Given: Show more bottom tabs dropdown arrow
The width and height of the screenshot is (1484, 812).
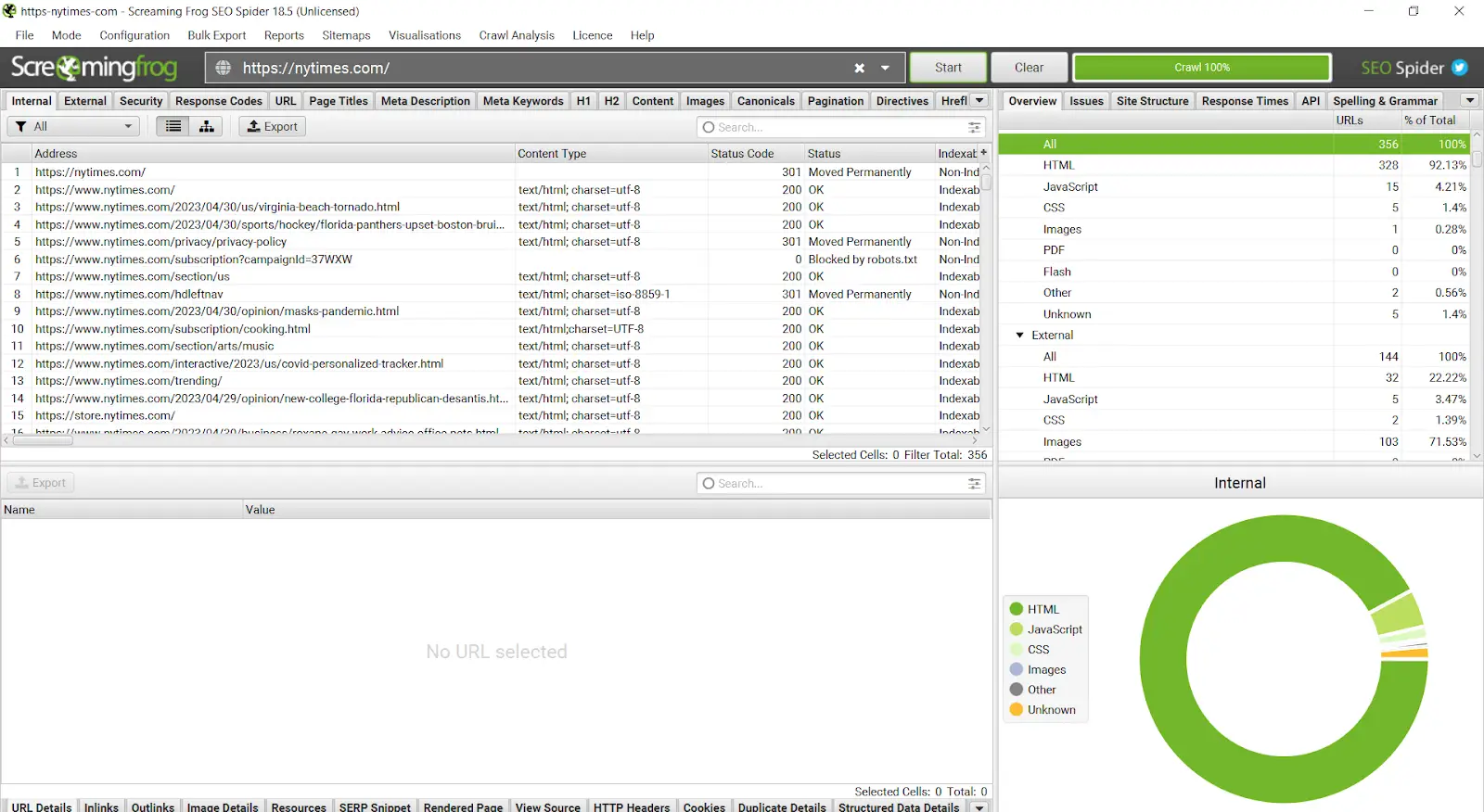Looking at the screenshot, I should [979, 807].
